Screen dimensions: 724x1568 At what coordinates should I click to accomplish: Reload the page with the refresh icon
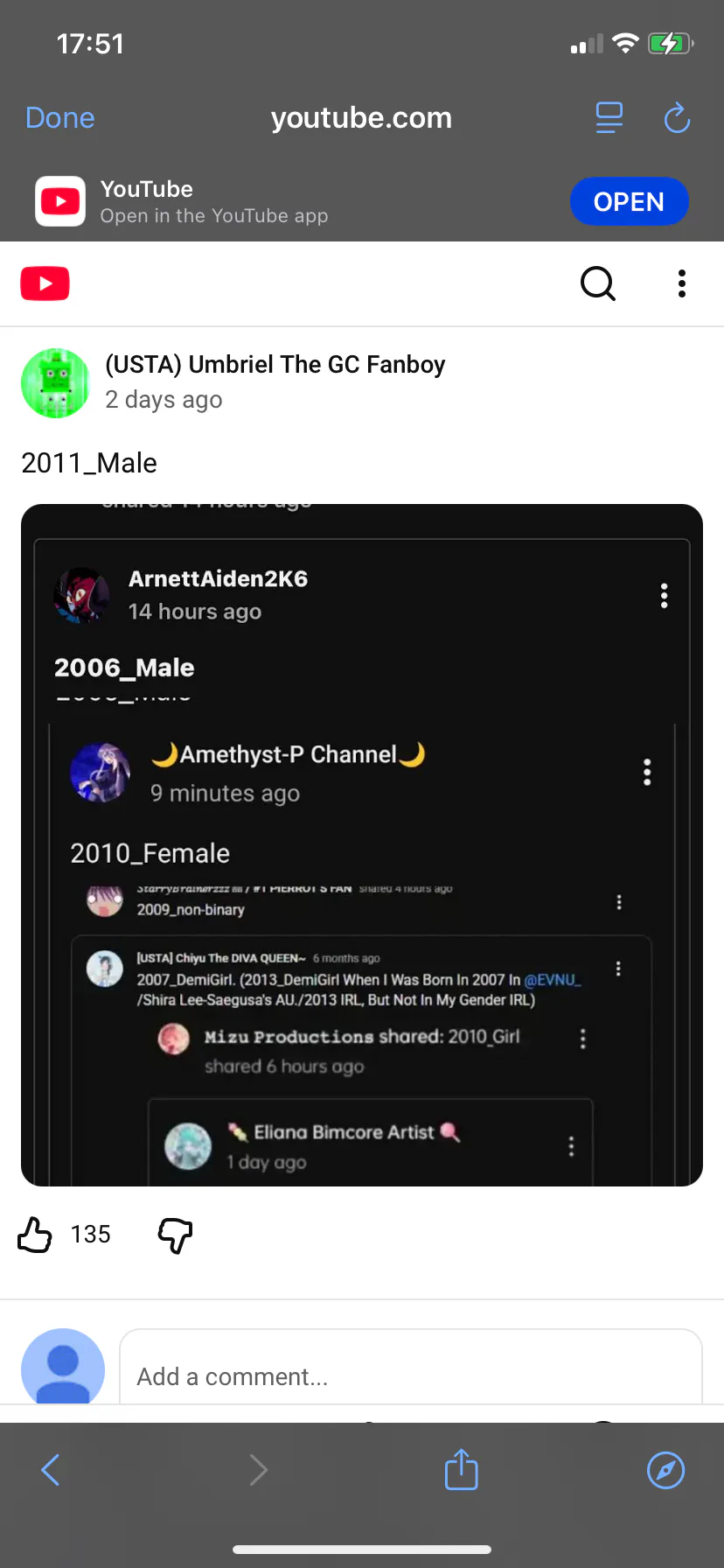tap(677, 117)
